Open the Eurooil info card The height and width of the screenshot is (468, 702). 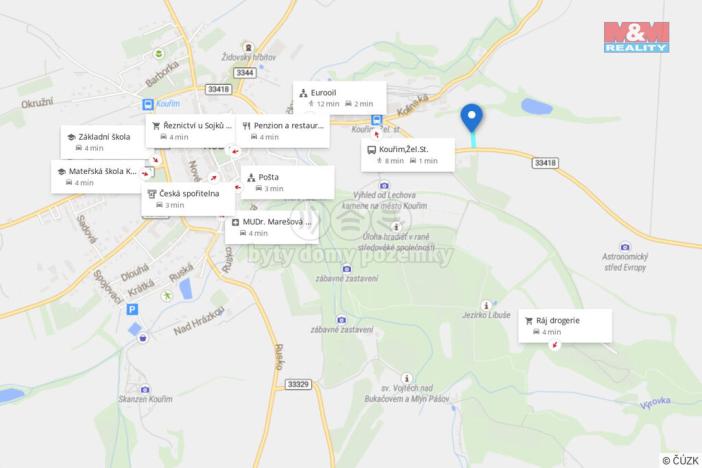[x=340, y=98]
